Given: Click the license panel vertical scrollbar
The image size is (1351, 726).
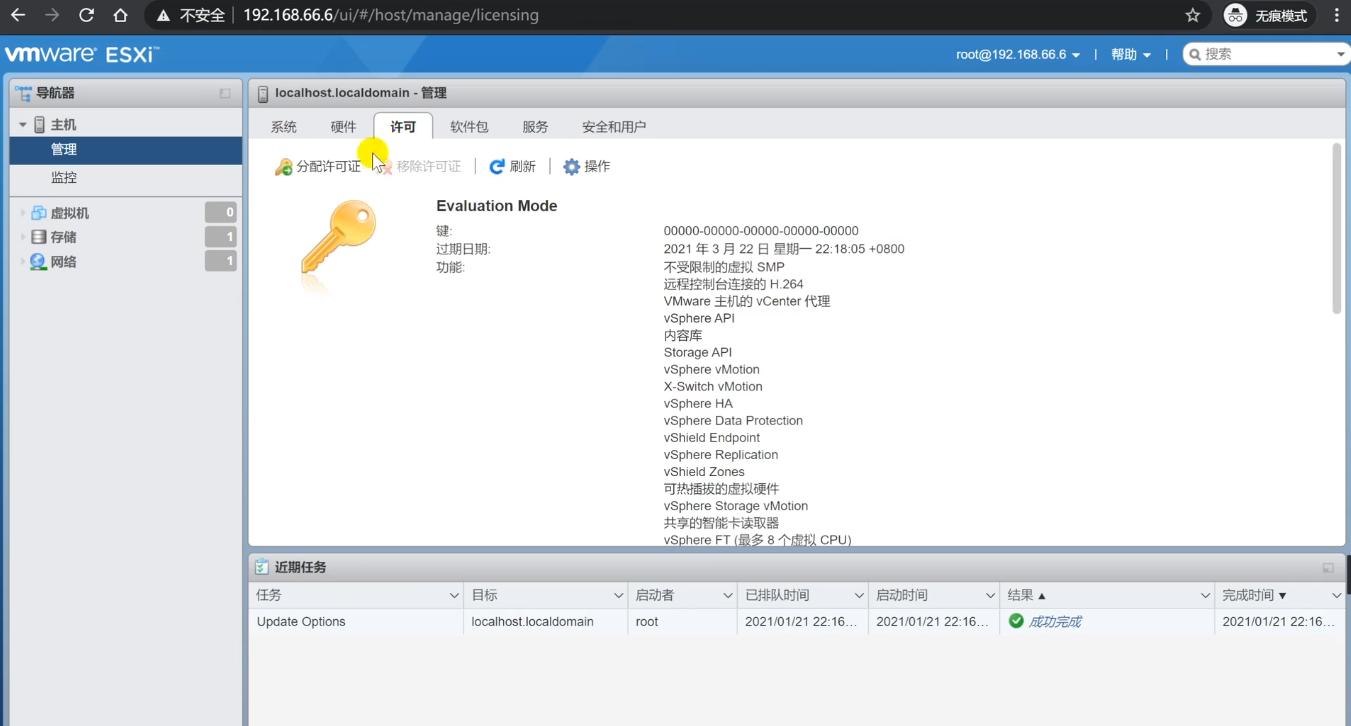Looking at the screenshot, I should click(1337, 230).
